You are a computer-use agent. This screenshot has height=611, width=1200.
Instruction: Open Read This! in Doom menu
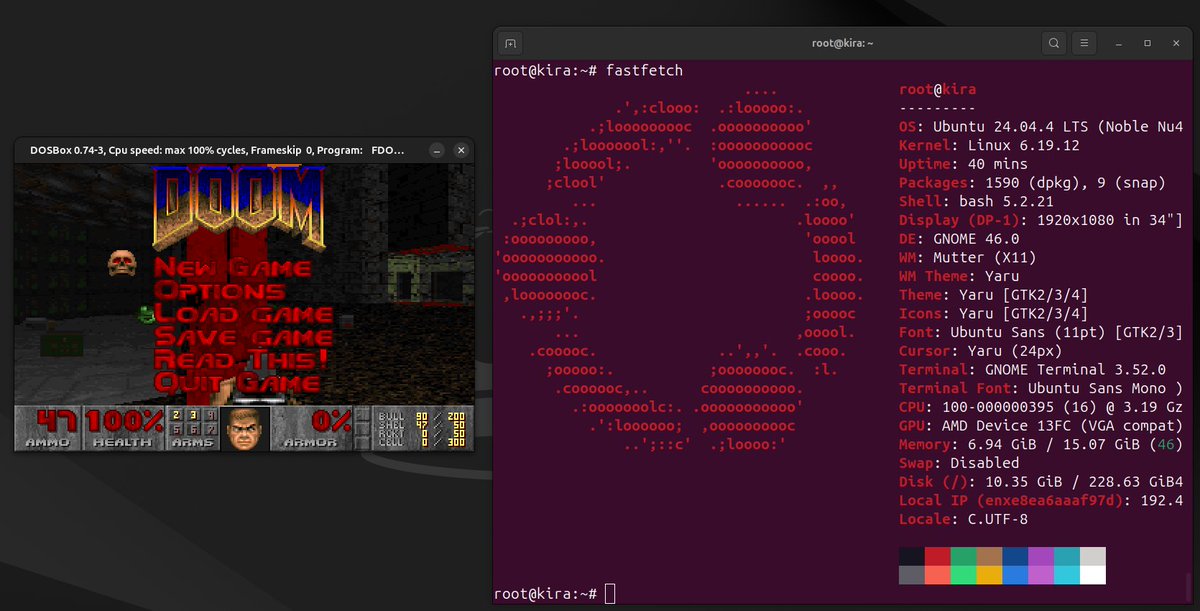(241, 360)
